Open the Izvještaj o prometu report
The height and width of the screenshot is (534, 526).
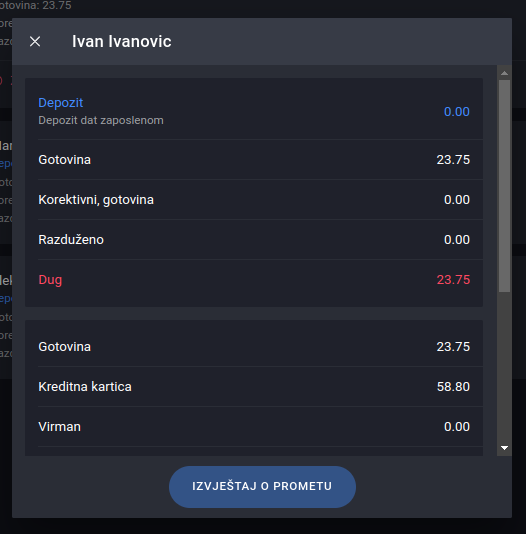point(262,487)
